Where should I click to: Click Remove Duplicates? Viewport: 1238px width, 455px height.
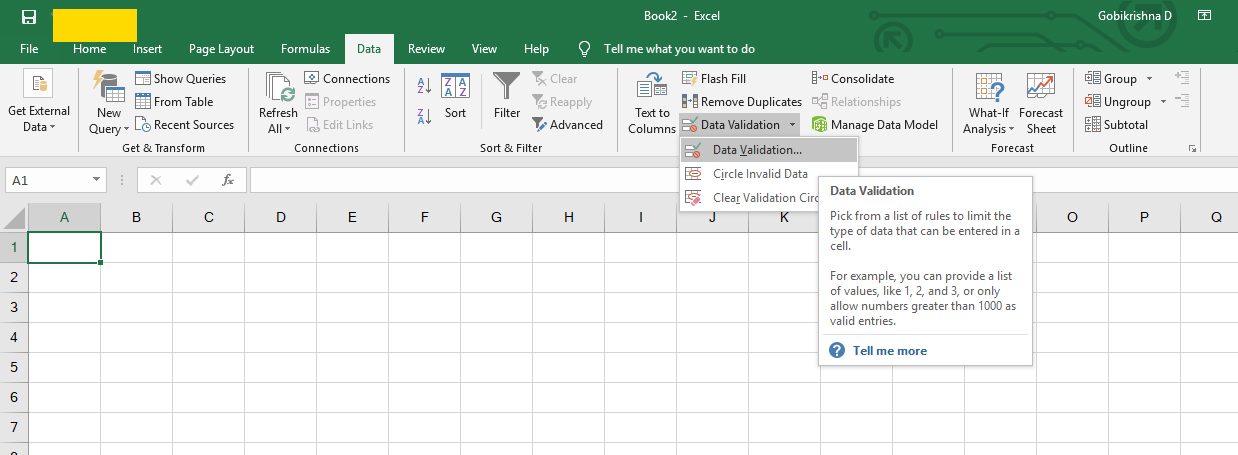click(742, 101)
